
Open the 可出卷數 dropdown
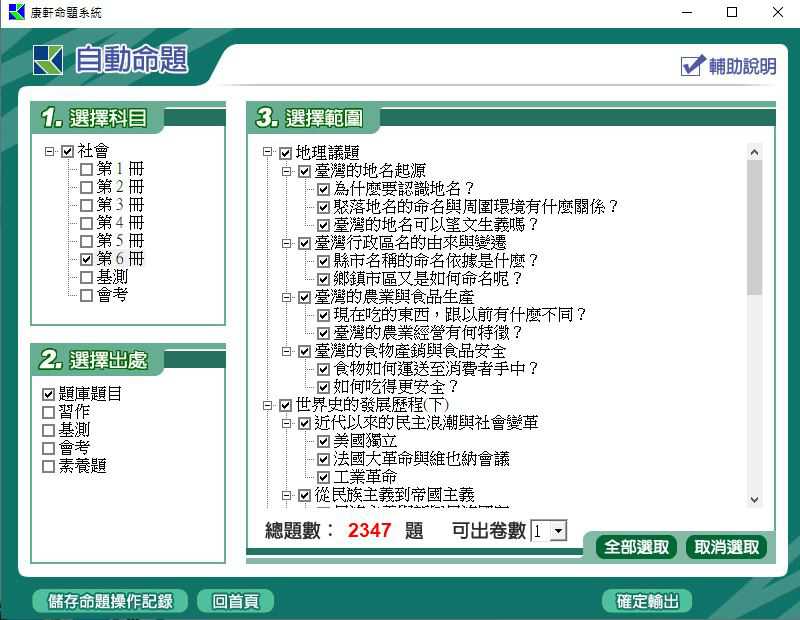[559, 531]
